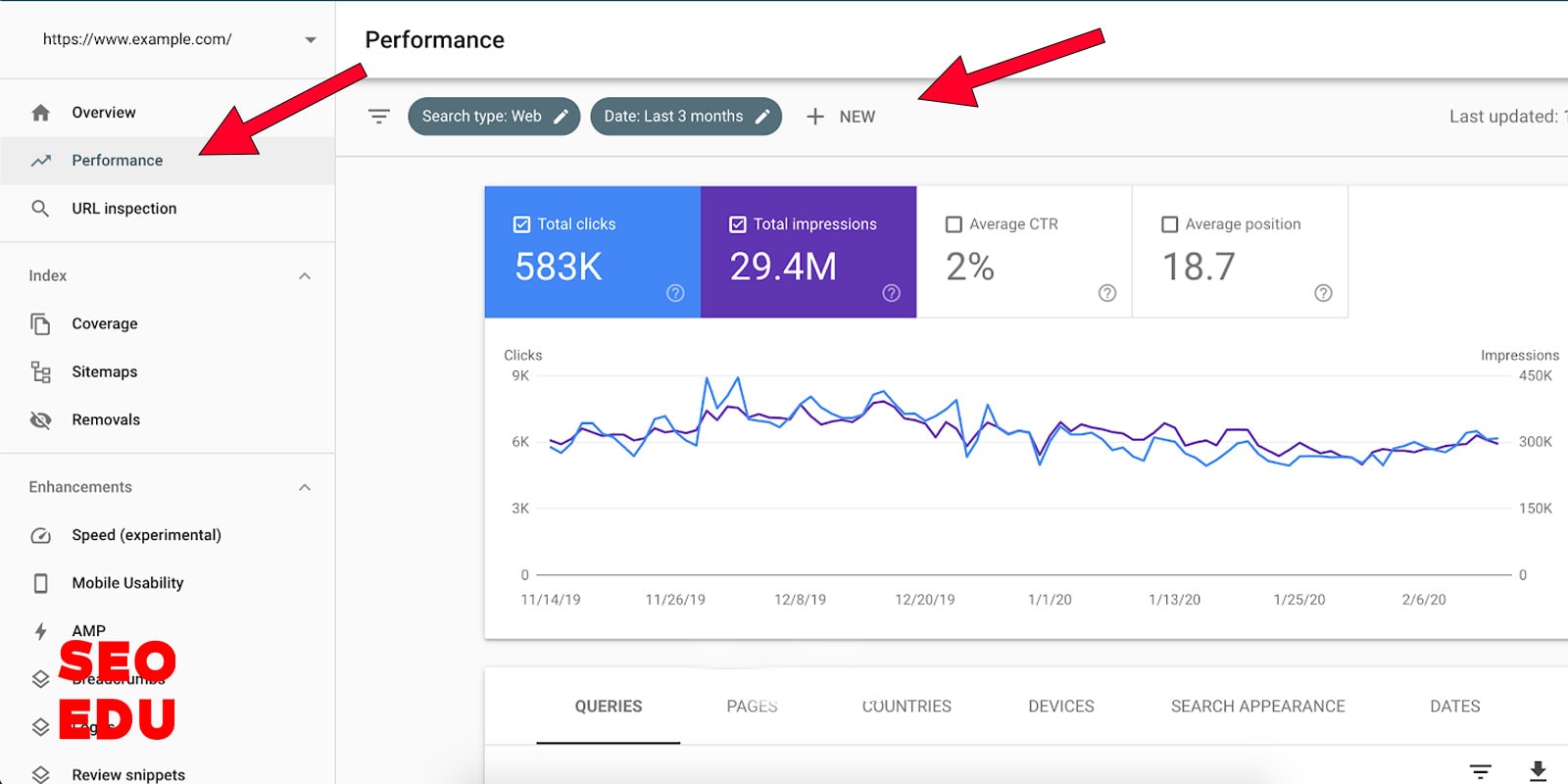1568x784 pixels.
Task: Uncheck the Total clicks checkbox
Action: (522, 224)
